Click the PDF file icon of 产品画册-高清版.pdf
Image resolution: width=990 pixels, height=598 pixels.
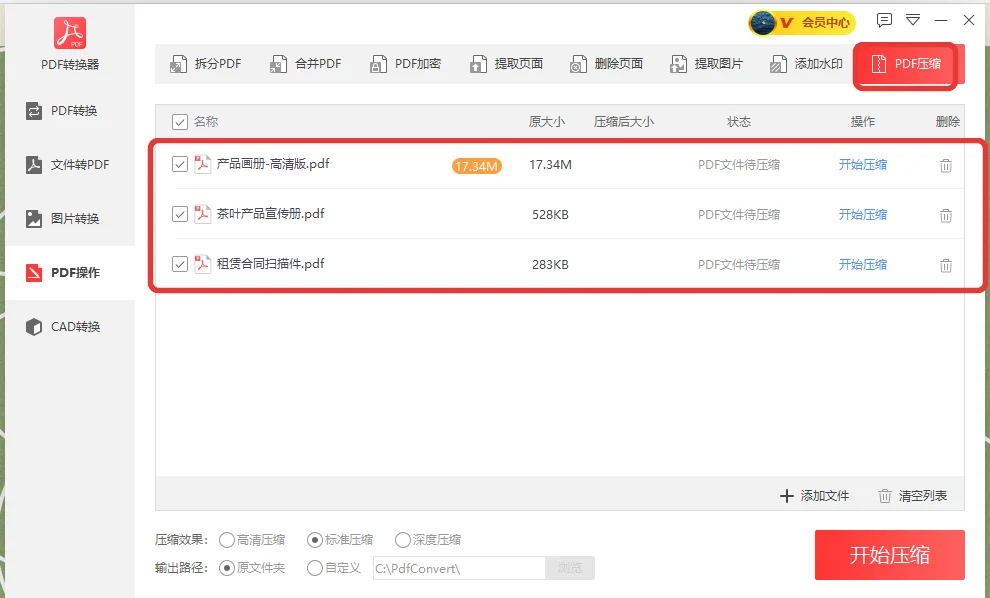[x=202, y=164]
